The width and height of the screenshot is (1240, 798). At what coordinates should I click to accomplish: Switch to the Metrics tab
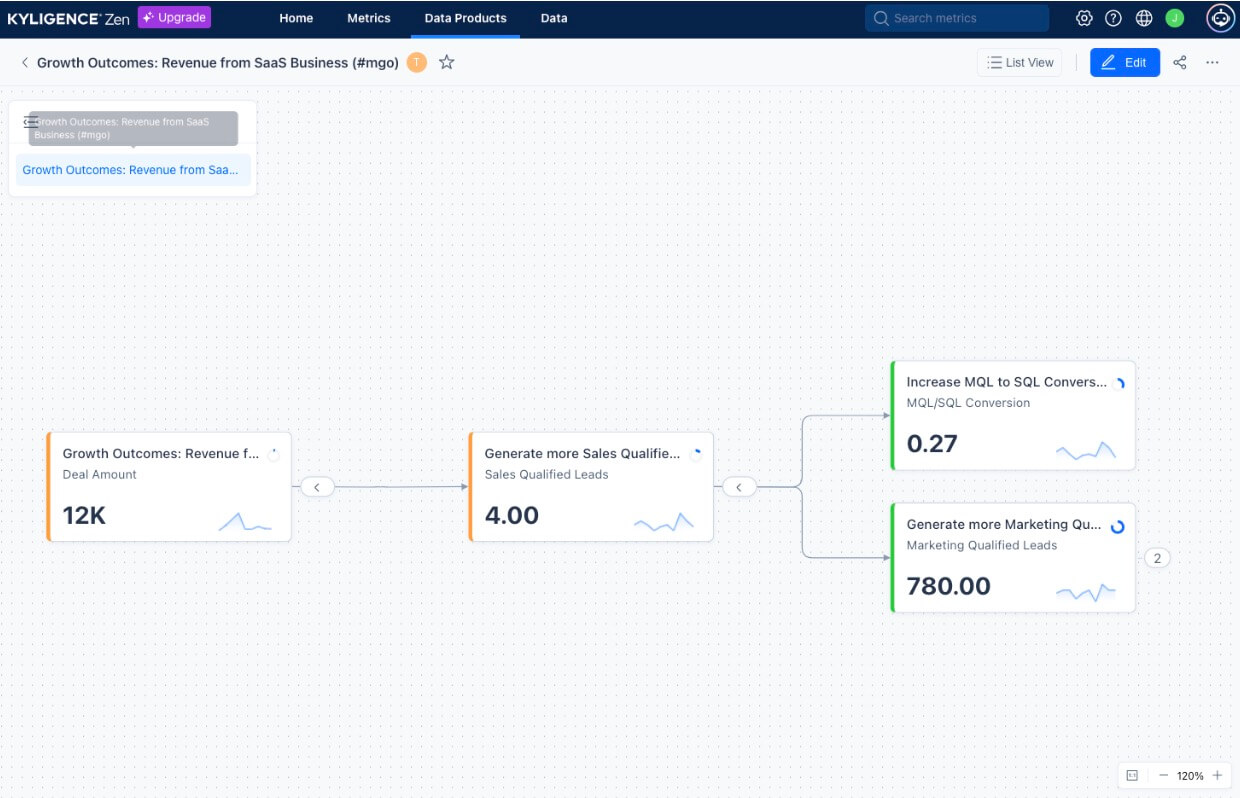tap(368, 17)
